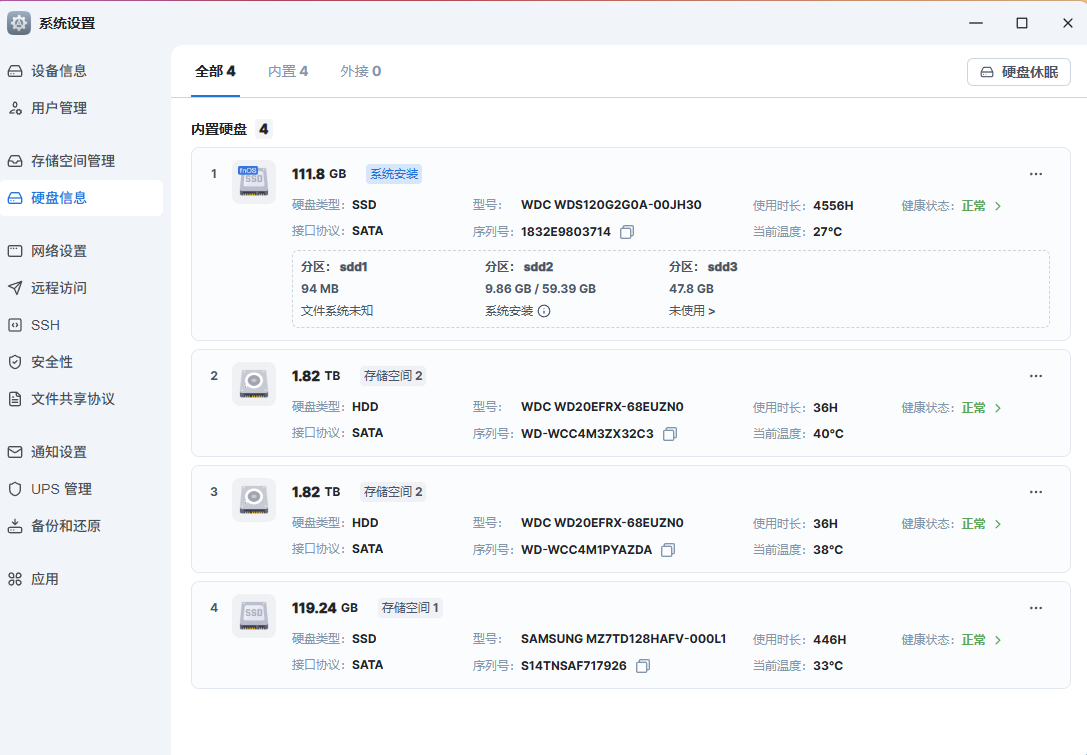Click 未使用 > link for partition sdd3
1087x755 pixels.
[x=692, y=311]
